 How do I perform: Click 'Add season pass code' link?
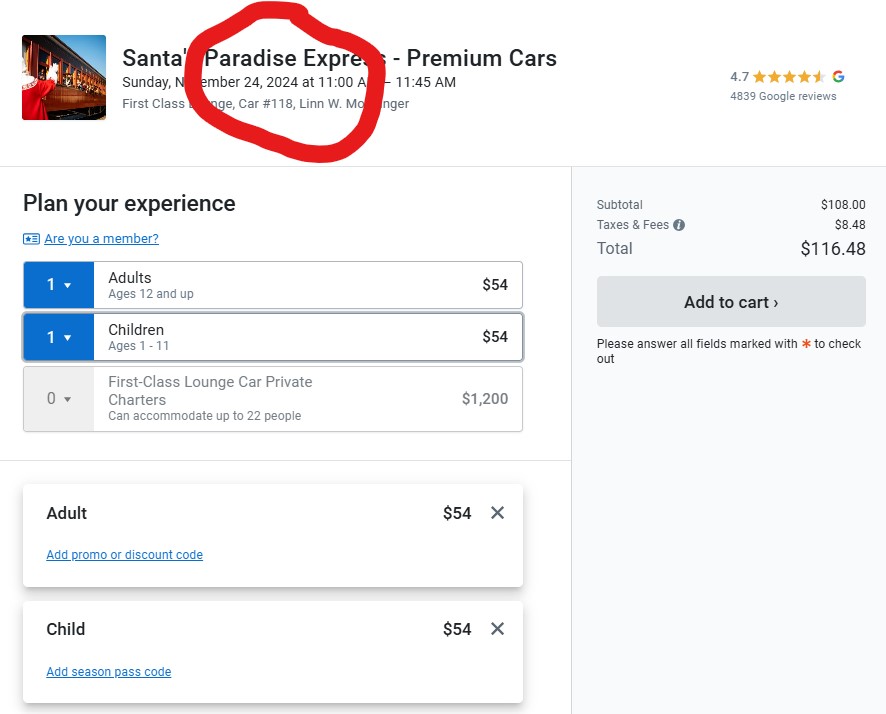pos(108,672)
